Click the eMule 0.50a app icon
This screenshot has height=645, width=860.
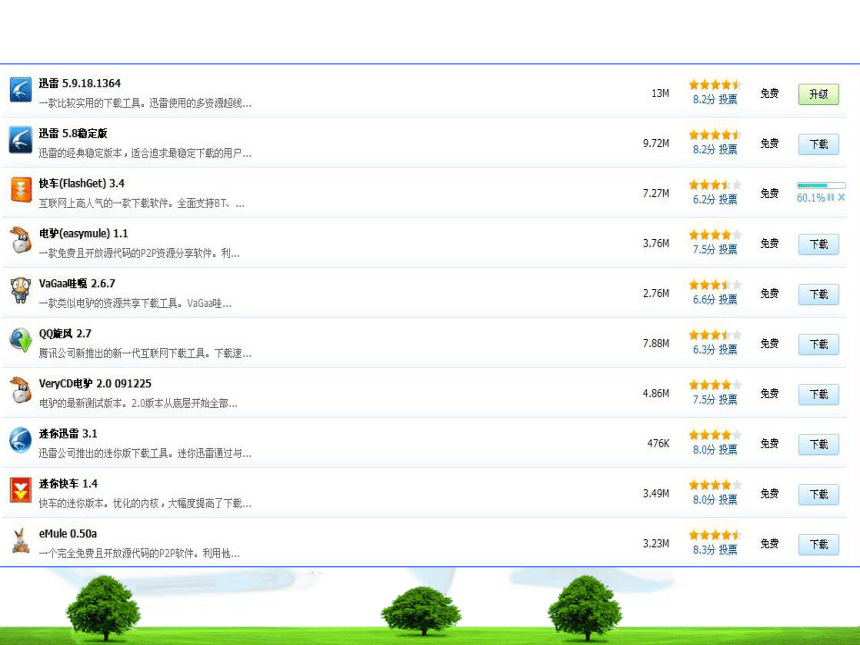[x=21, y=540]
